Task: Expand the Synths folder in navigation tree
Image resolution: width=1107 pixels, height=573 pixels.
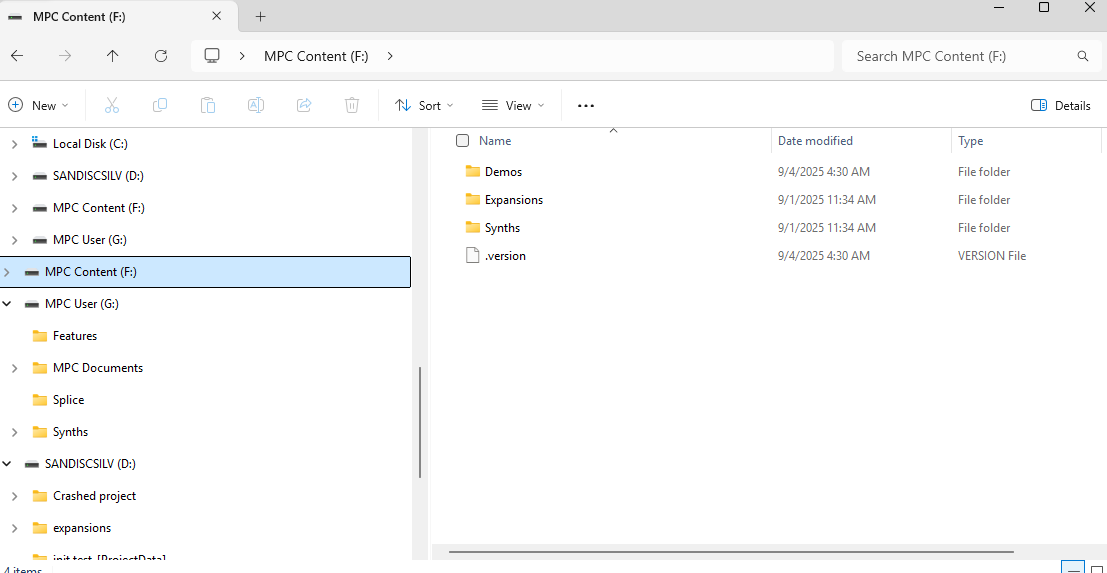Action: 15,432
